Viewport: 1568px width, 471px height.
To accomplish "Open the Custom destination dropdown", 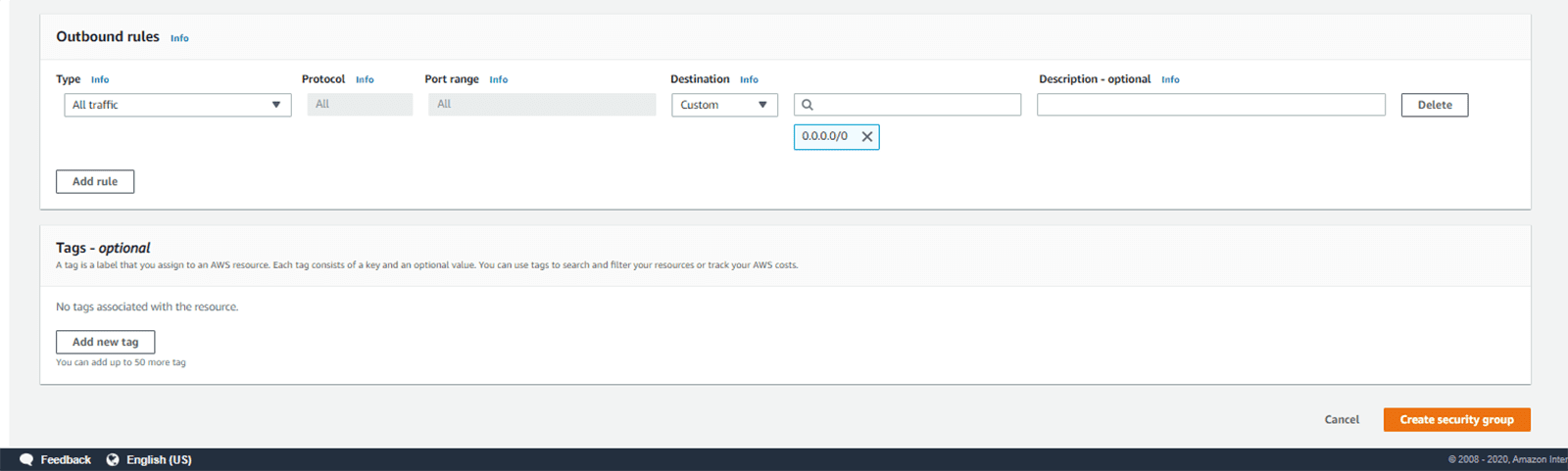I will tap(724, 105).
